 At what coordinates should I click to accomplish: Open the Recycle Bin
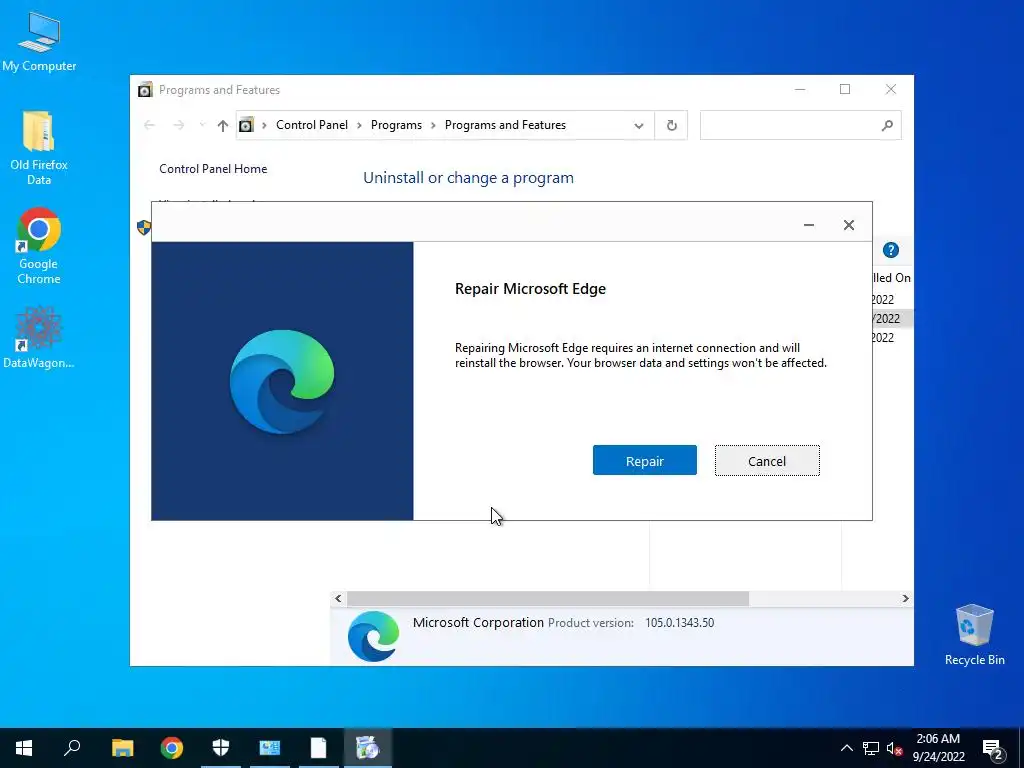(974, 635)
